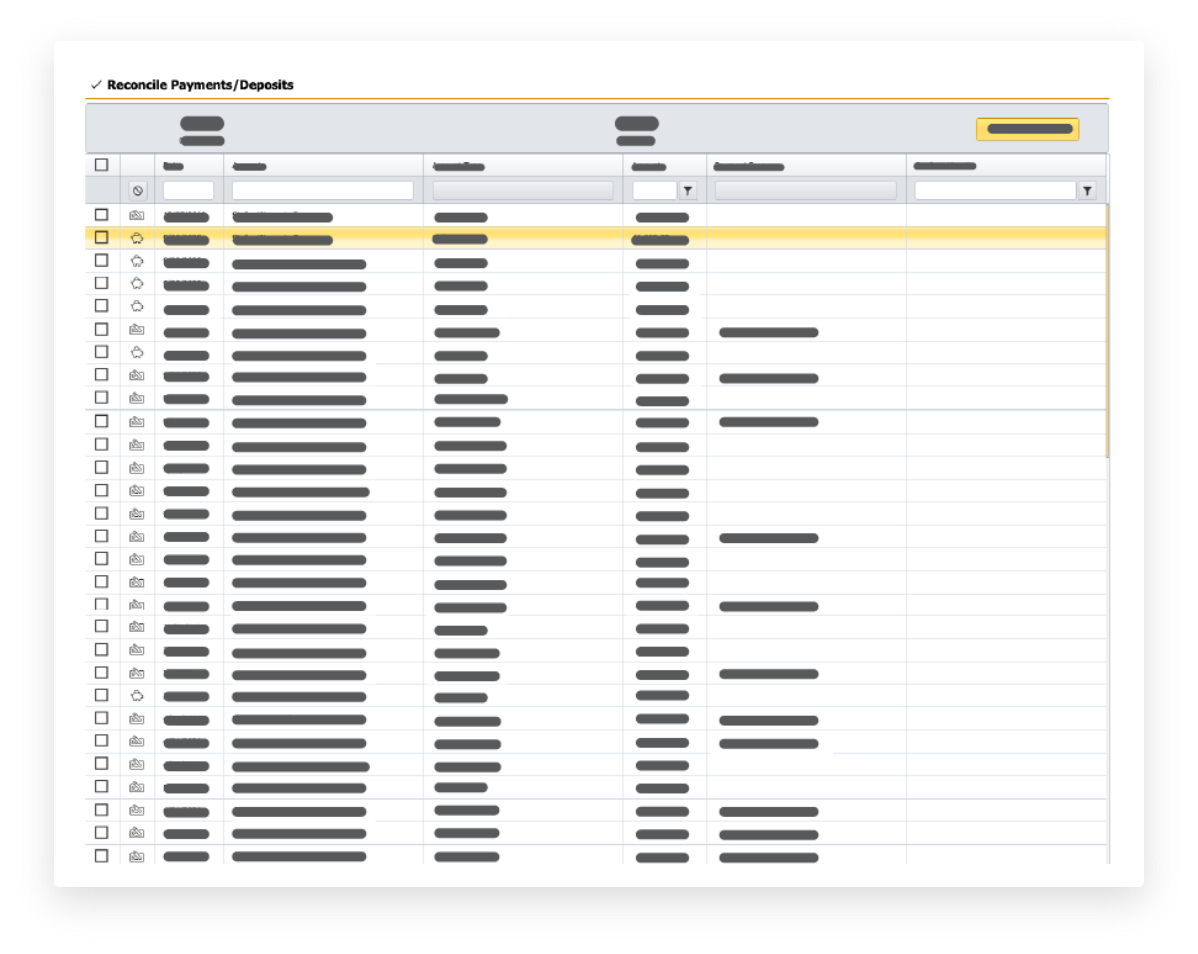The width and height of the screenshot is (1198, 954).
Task: Click the clear-filter prohibition icon in the filter row
Action: pos(137,190)
